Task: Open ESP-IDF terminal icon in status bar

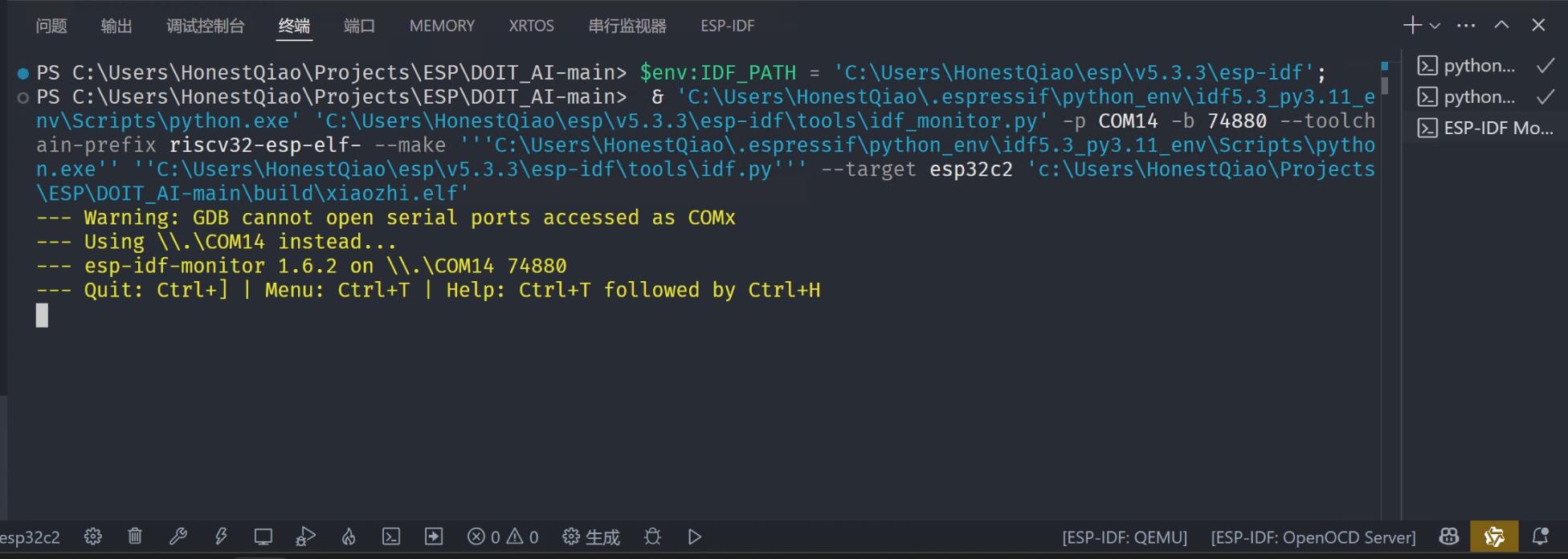Action: [x=391, y=537]
